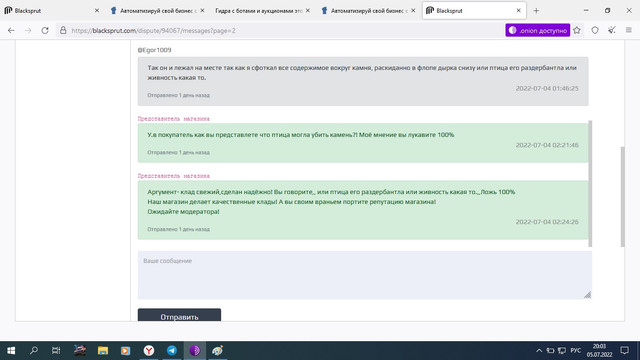Open File Explorer from the taskbar
This screenshot has height=360, width=640.
pos(102,351)
